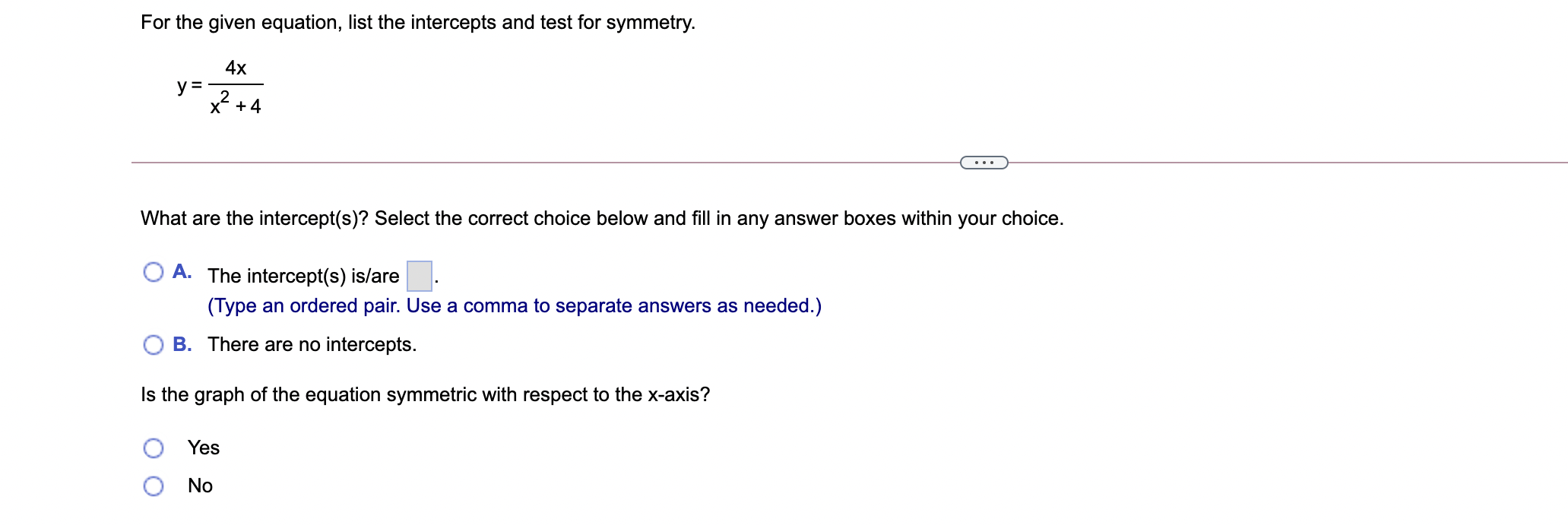Click the bold "B." choice label
This screenshot has height=525, width=1568.
pyautogui.click(x=182, y=345)
